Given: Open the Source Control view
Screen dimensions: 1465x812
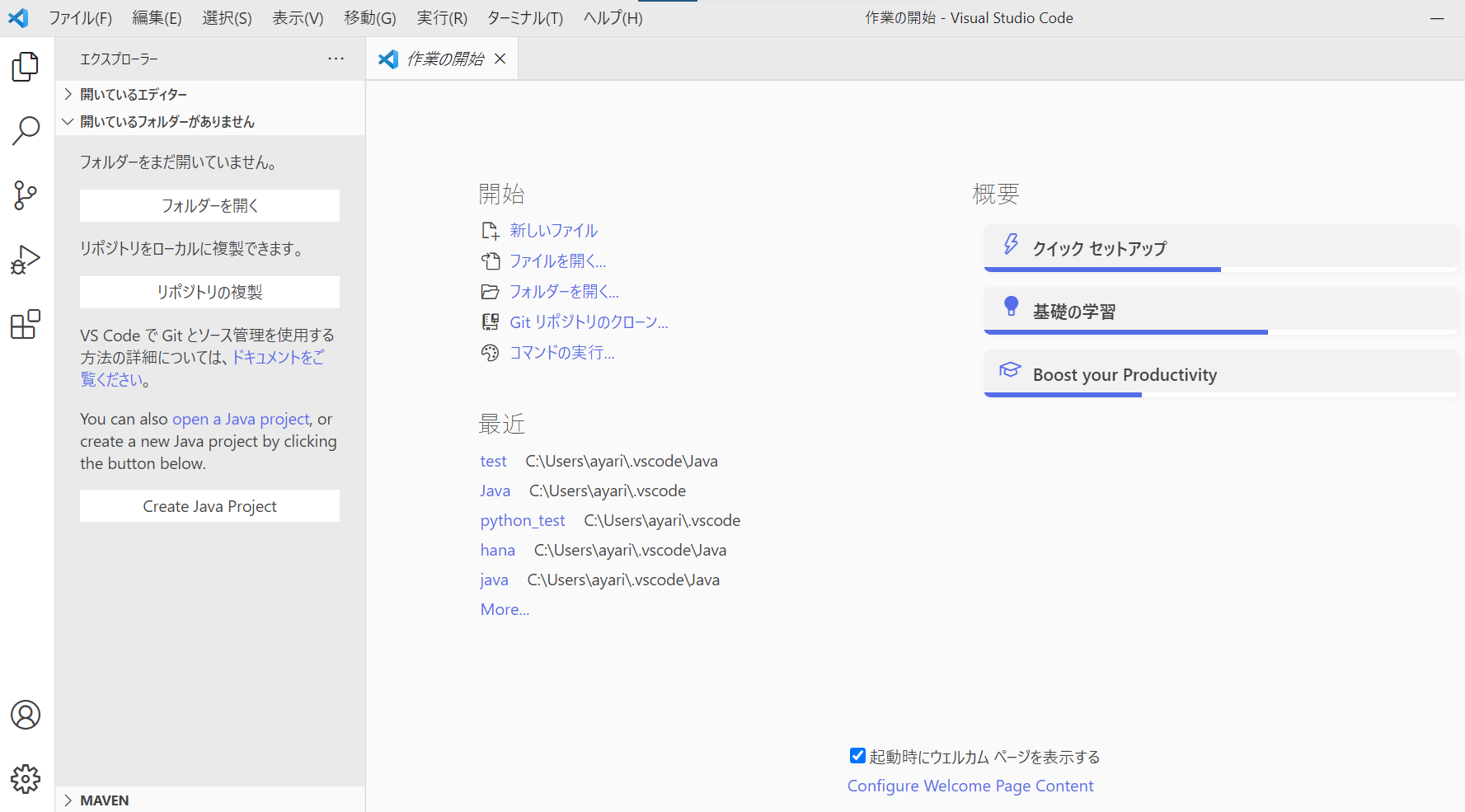Looking at the screenshot, I should 26,195.
